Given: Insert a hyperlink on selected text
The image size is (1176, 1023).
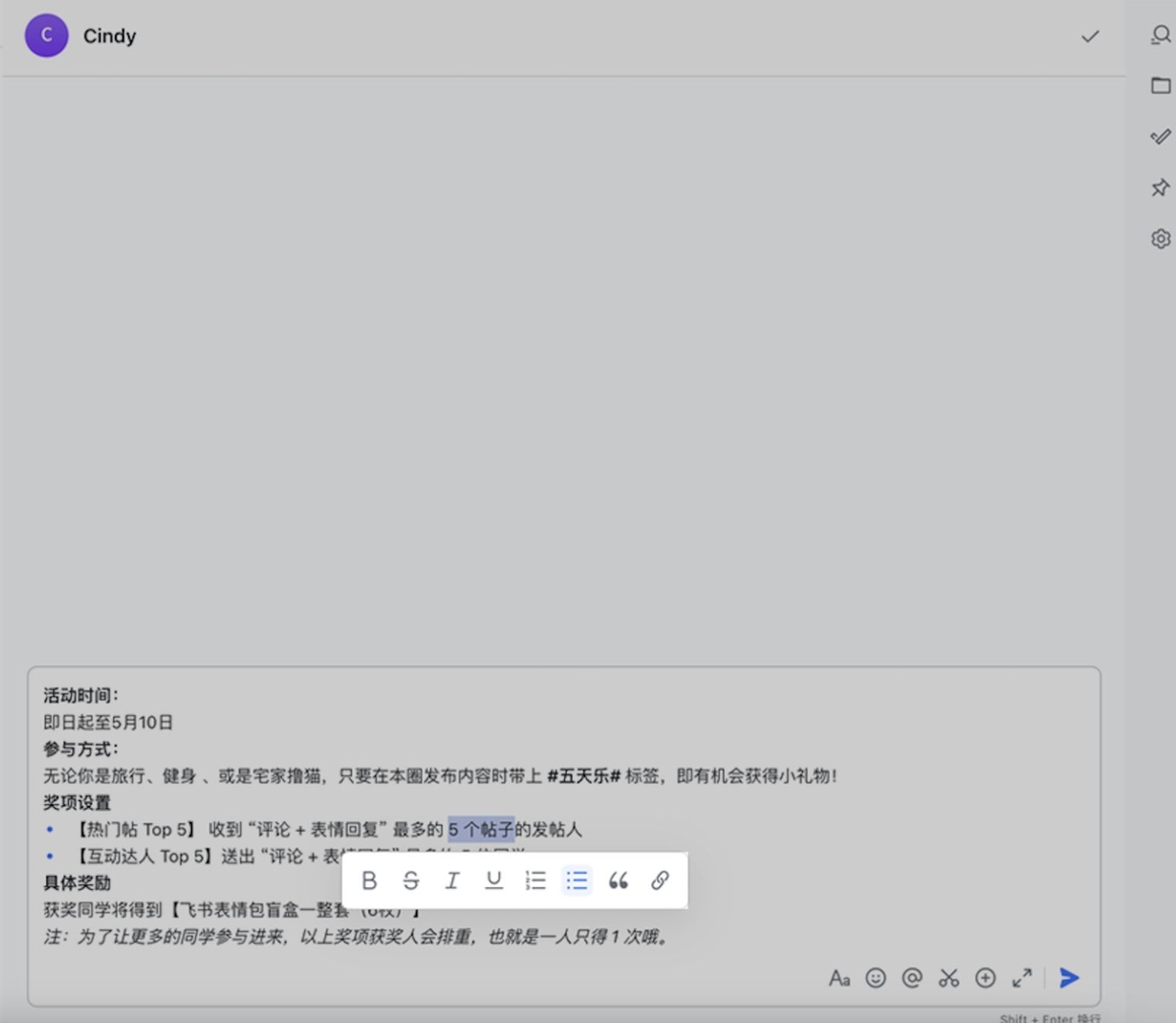Looking at the screenshot, I should (x=660, y=881).
